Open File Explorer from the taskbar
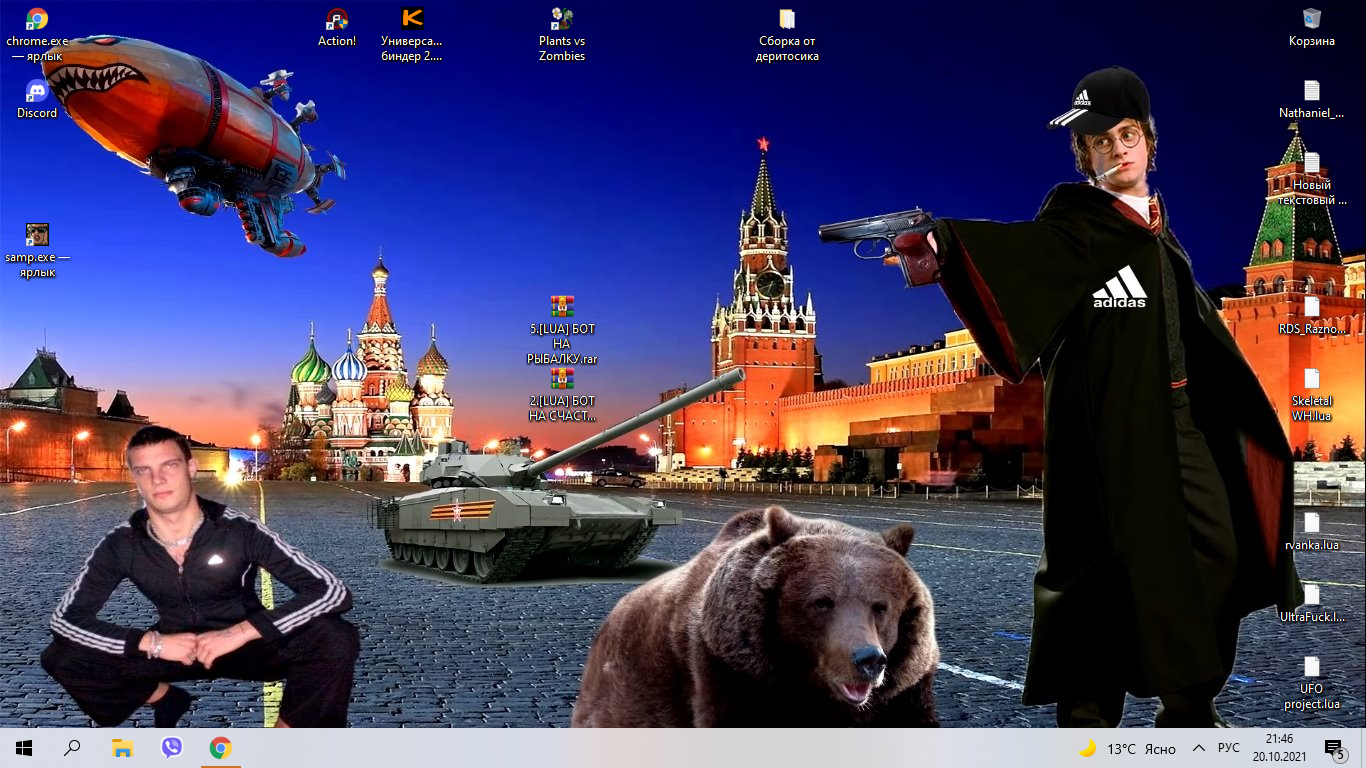 [122, 748]
